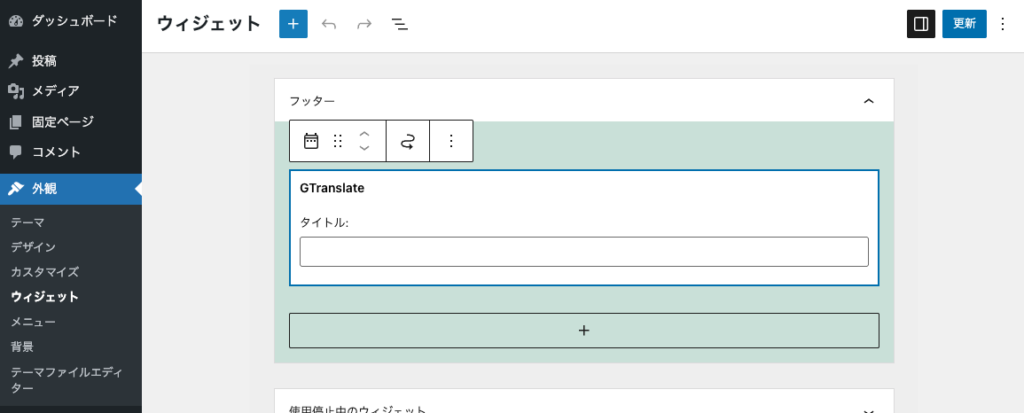Click the 更新 button

(x=964, y=24)
